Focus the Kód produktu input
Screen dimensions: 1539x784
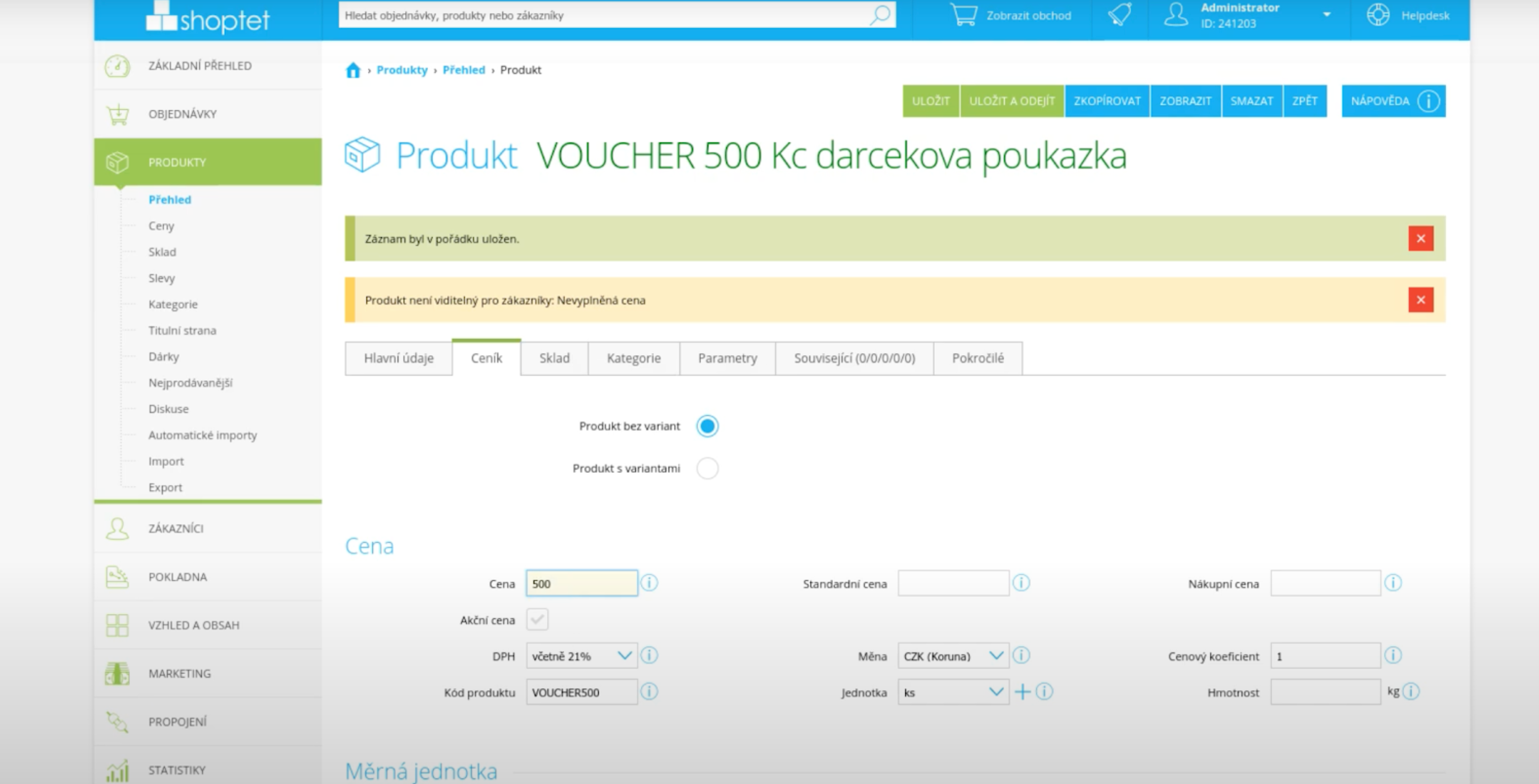point(581,693)
